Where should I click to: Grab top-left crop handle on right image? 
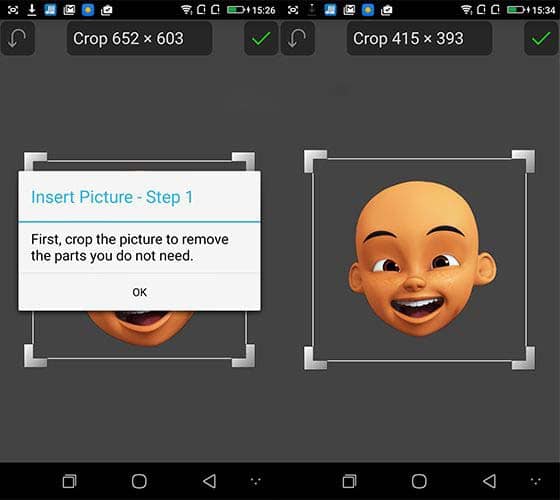tap(315, 161)
